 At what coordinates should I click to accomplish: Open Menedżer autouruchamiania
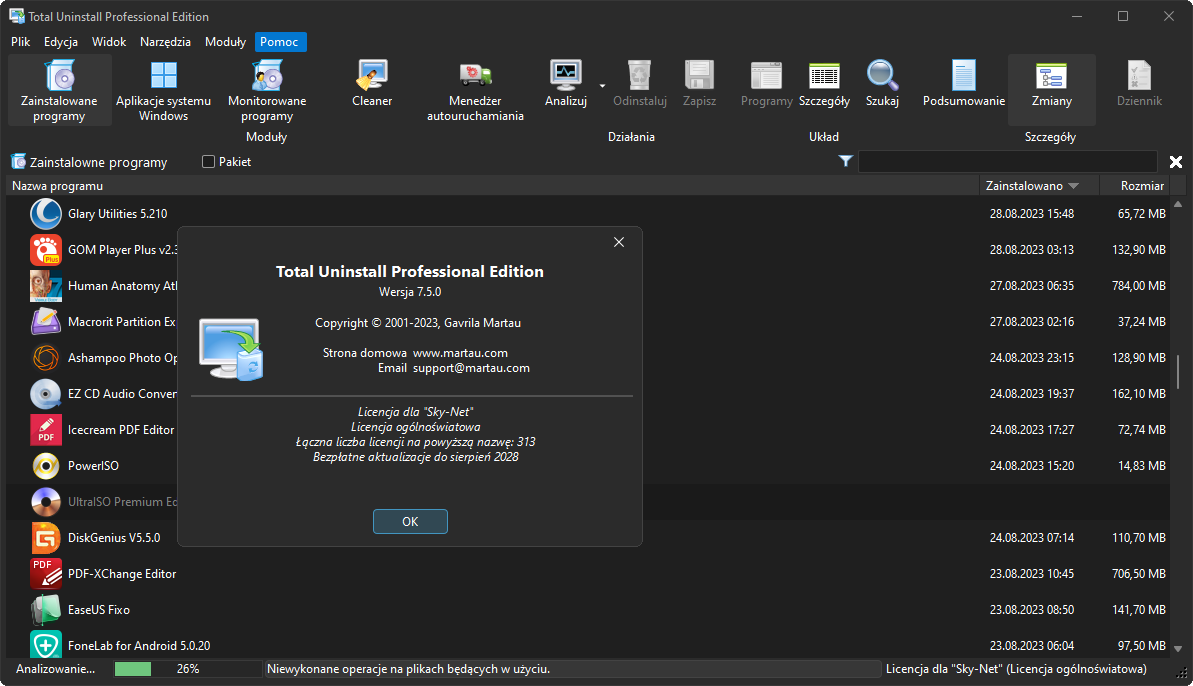pyautogui.click(x=476, y=90)
